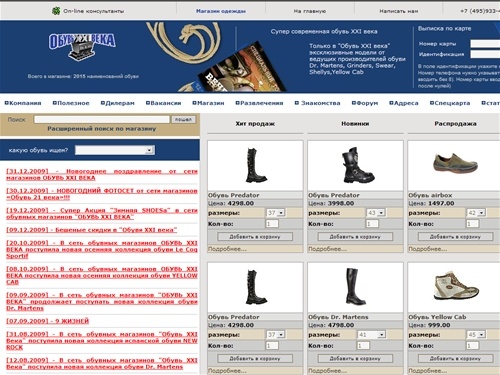Open news 20.10.2009 Le Coq Sportif
This screenshot has height=375, width=500.
coord(102,249)
